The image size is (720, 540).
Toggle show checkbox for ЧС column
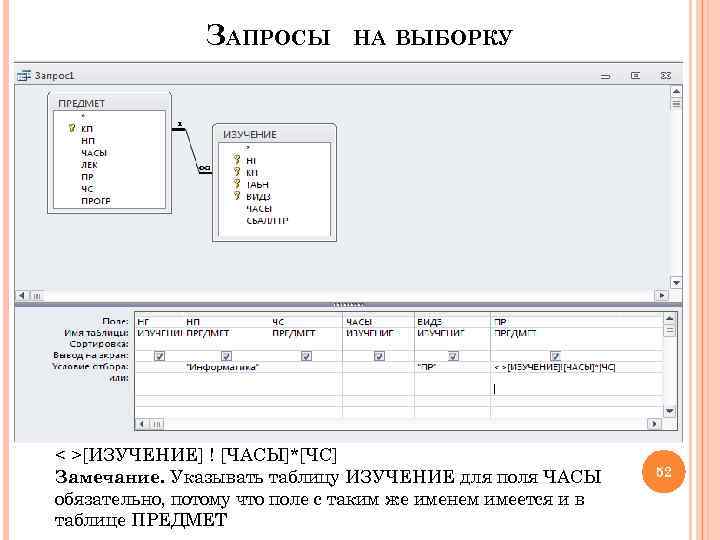click(x=306, y=356)
